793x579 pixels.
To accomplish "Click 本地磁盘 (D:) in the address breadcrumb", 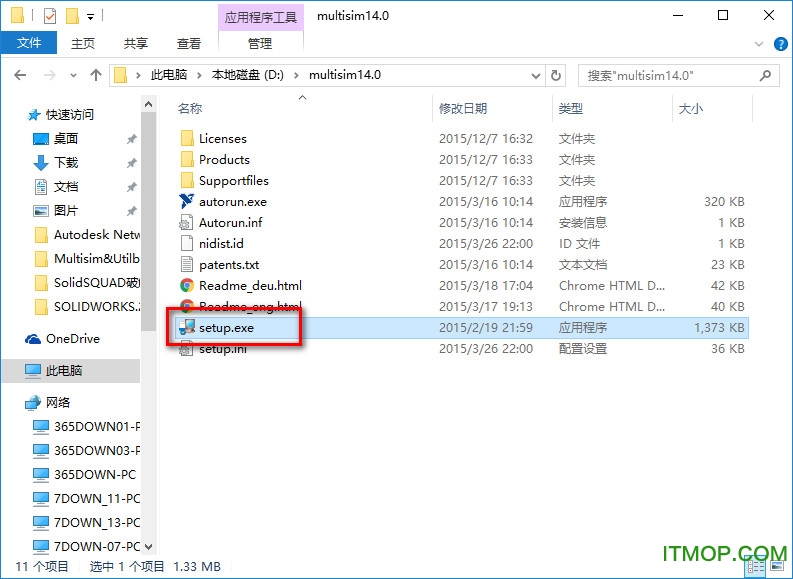I will pyautogui.click(x=248, y=75).
